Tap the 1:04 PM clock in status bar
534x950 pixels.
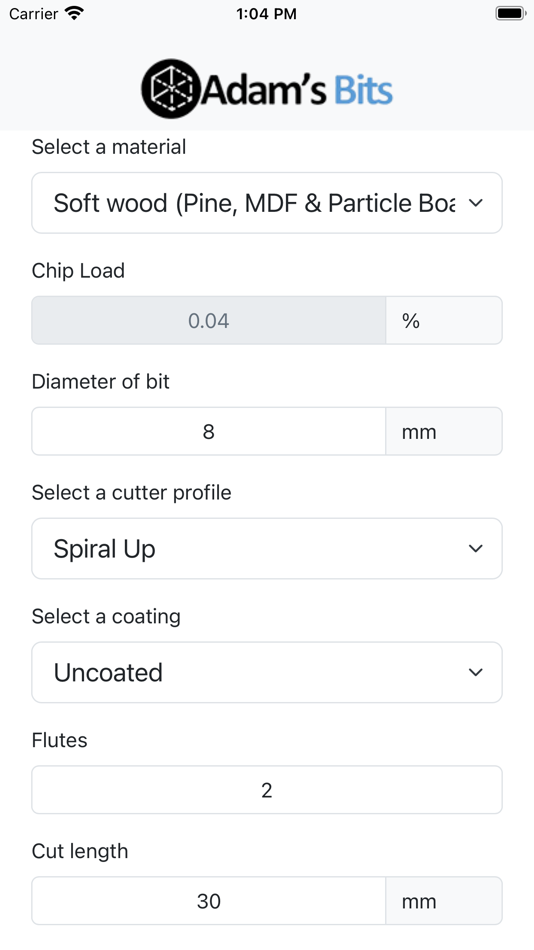coord(267,13)
